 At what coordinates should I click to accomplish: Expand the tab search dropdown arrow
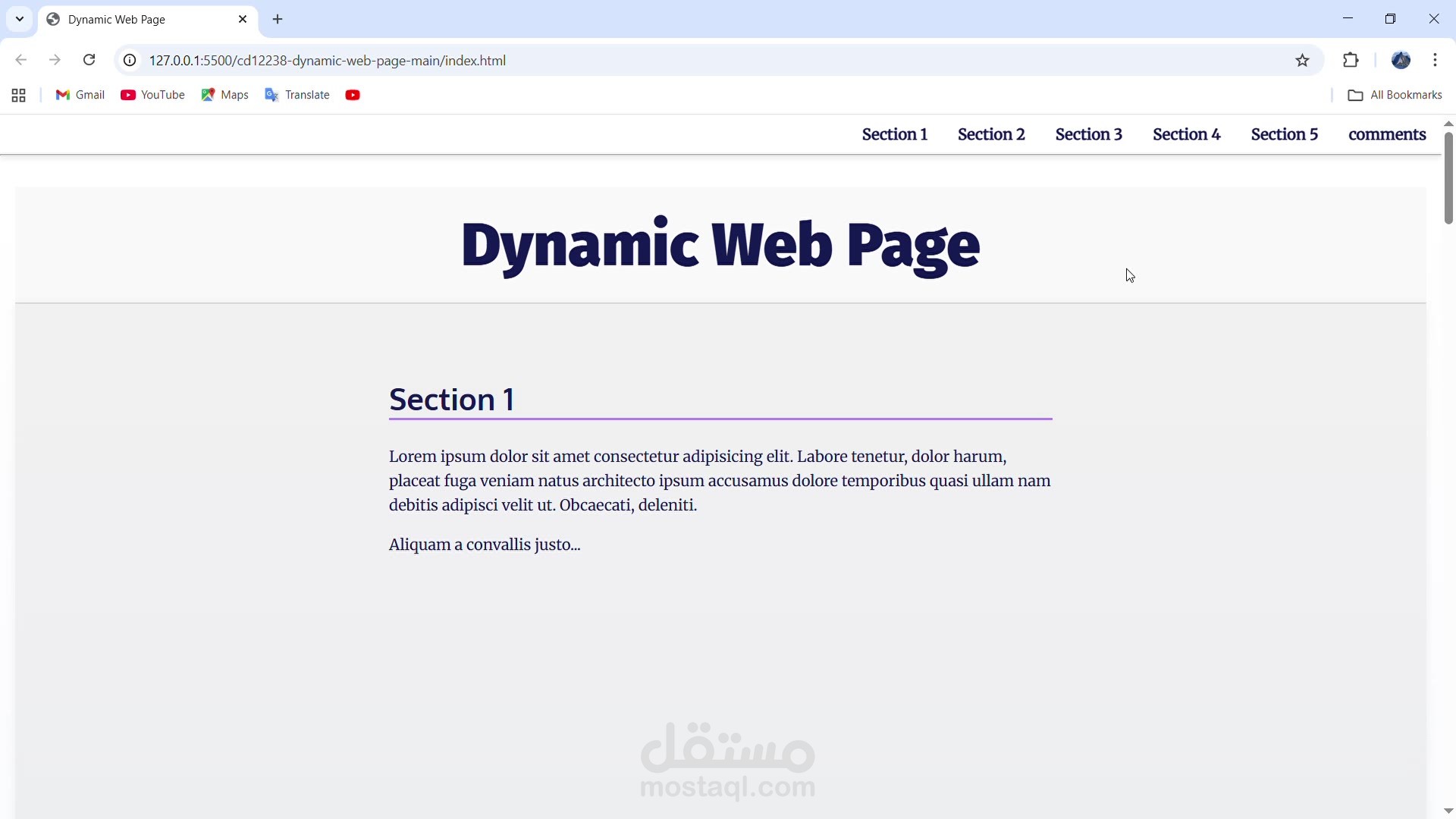20,19
